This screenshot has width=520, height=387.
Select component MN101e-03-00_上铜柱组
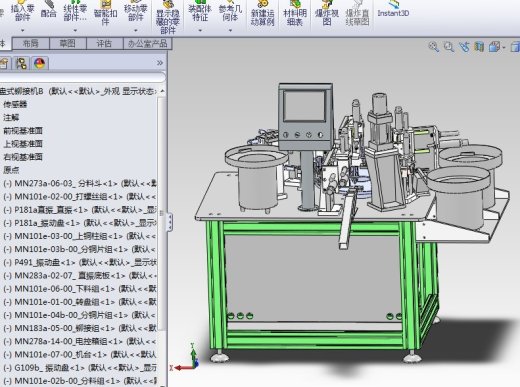pos(80,236)
